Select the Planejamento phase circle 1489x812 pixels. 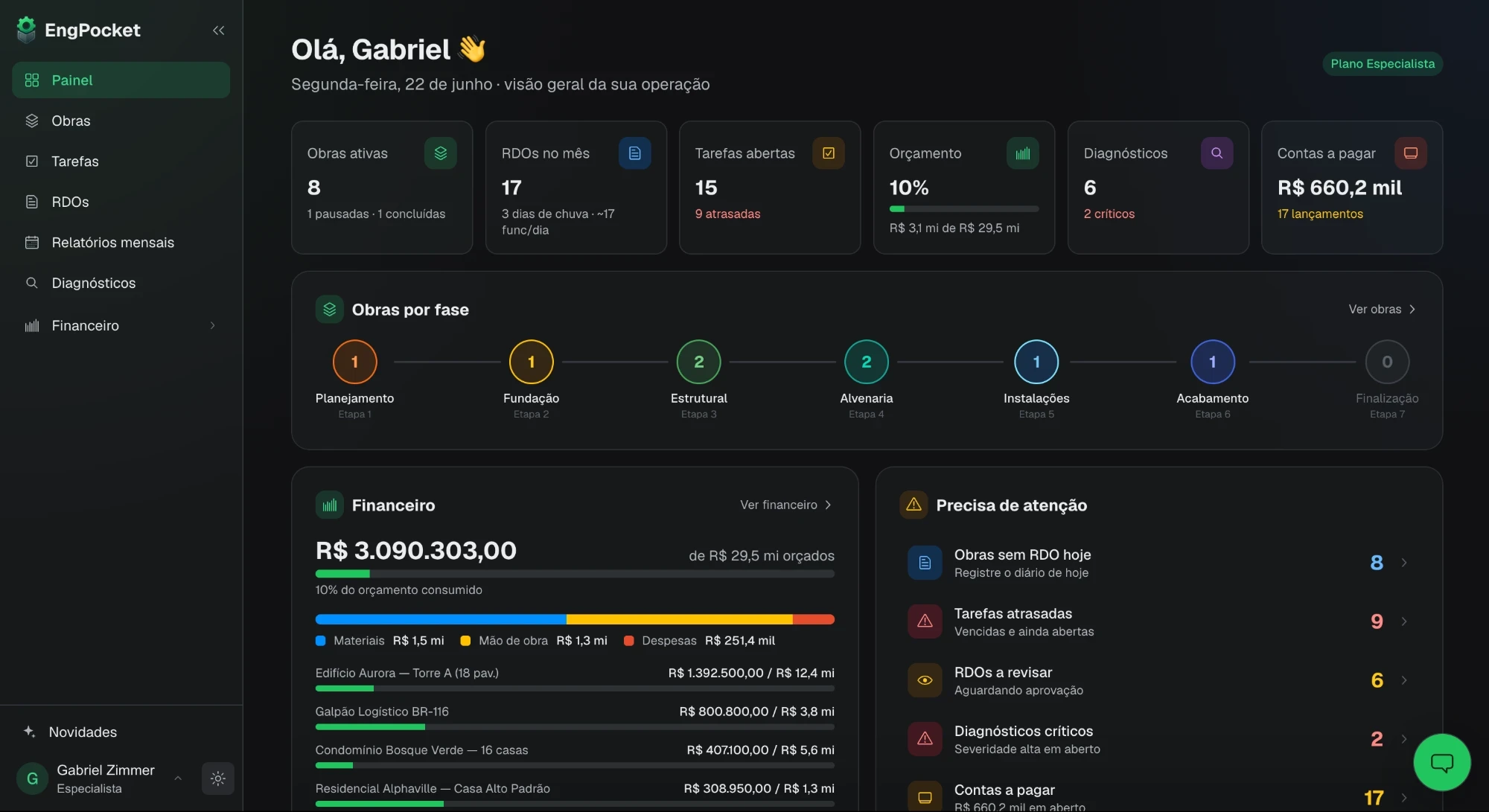pyautogui.click(x=354, y=362)
